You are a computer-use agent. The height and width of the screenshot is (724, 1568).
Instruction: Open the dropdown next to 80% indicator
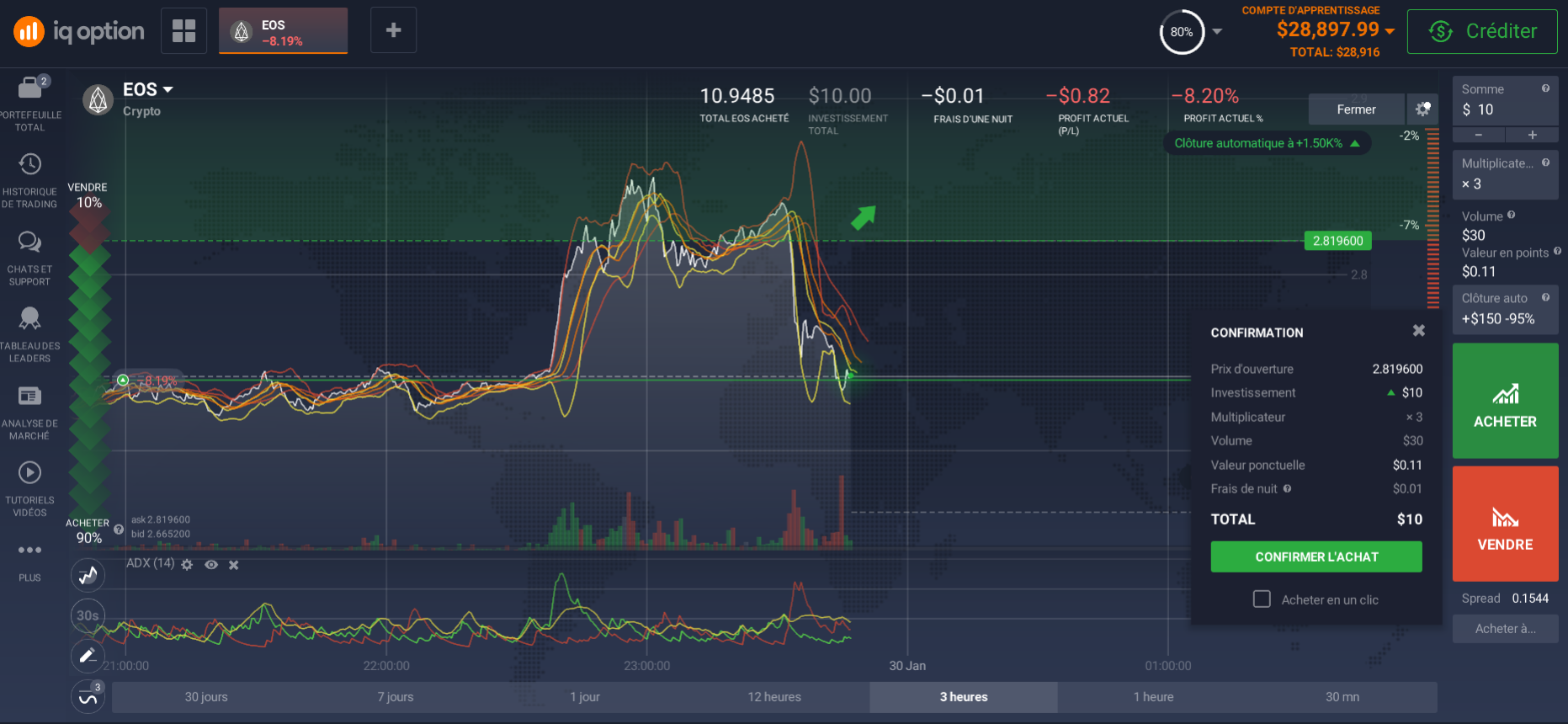click(x=1217, y=32)
